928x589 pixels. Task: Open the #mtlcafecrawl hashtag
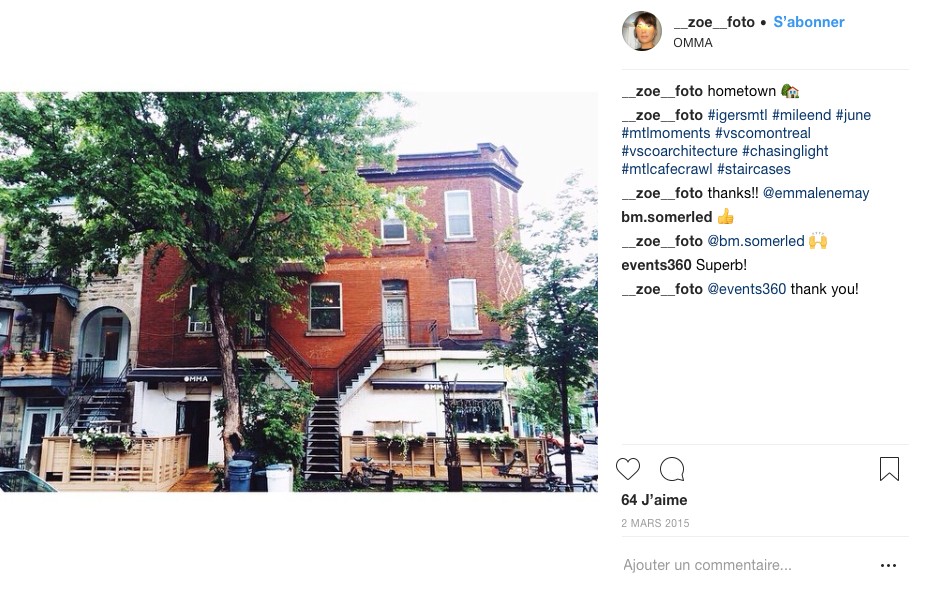pos(667,169)
